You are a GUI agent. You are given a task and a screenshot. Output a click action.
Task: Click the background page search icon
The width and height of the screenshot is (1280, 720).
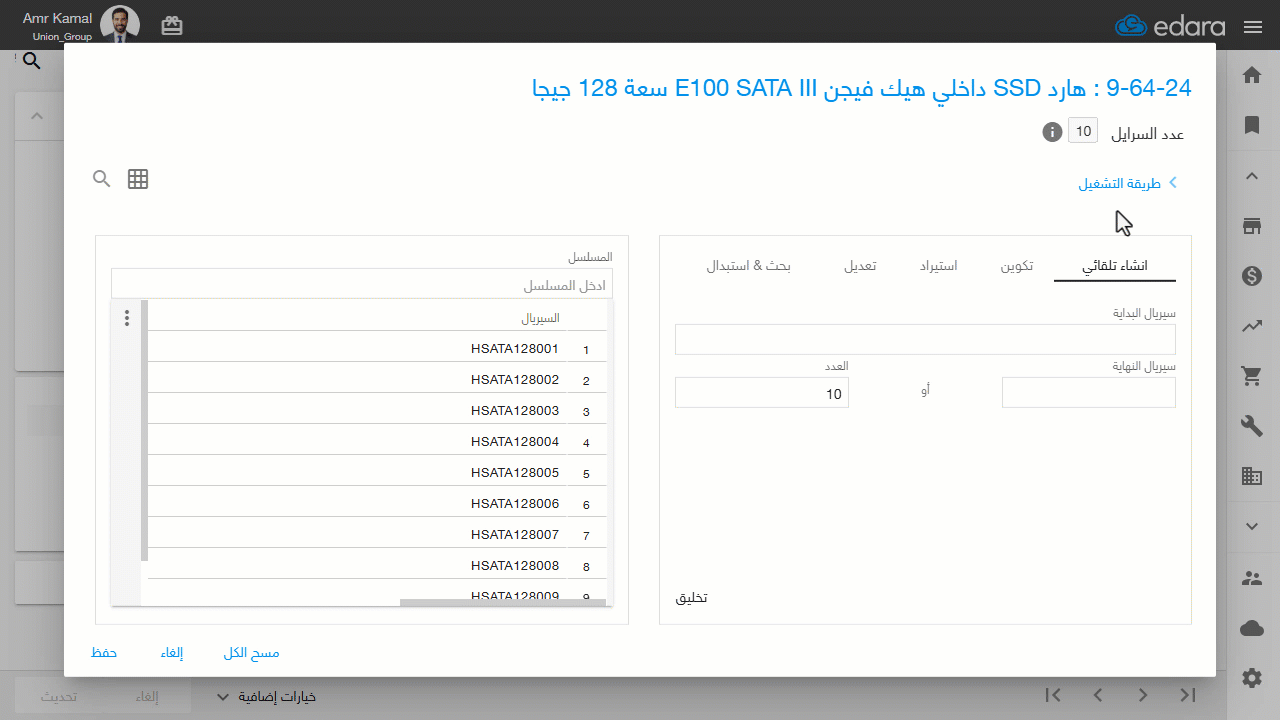31,62
